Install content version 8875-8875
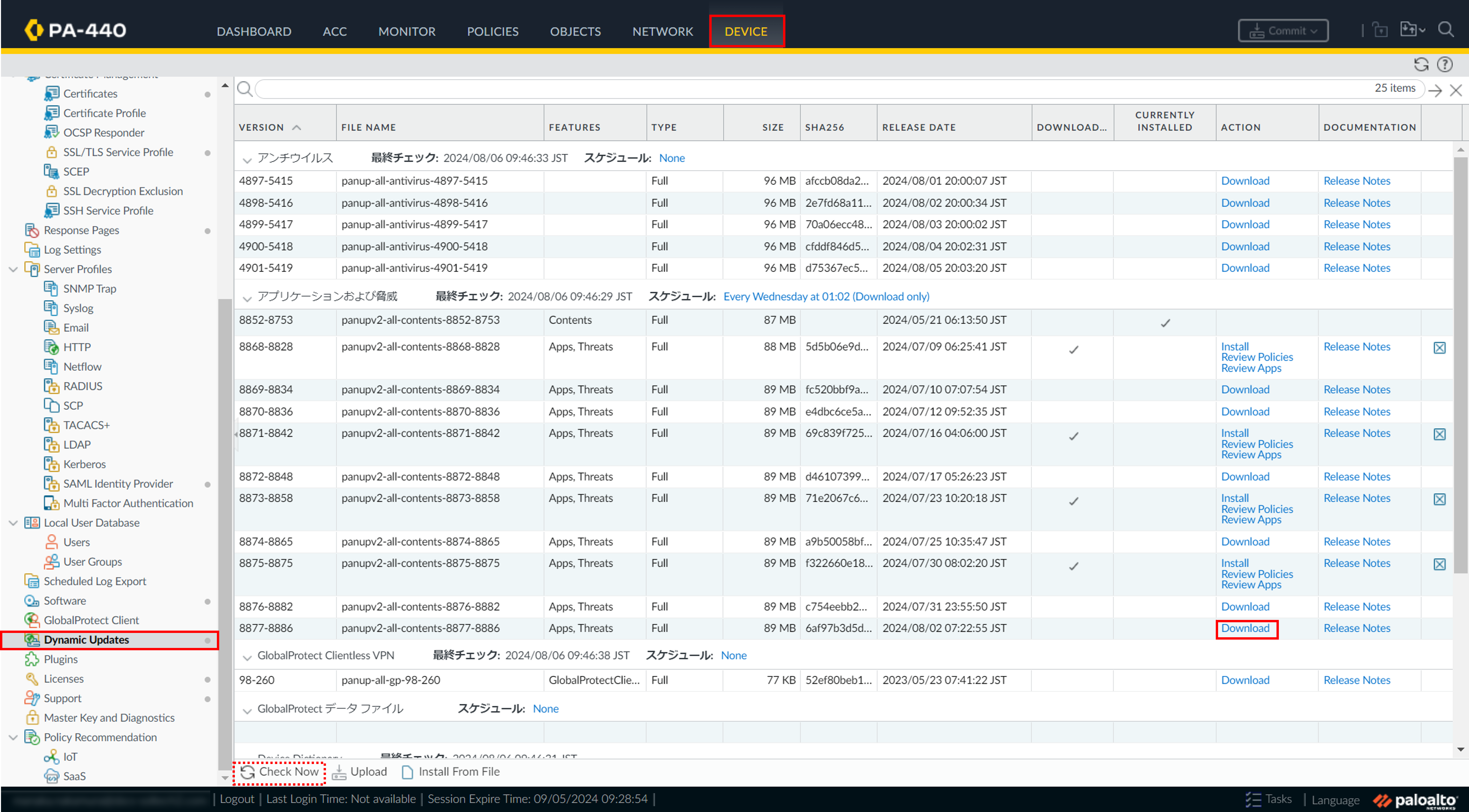Screen dimensions: 1469x812 tap(1235, 563)
